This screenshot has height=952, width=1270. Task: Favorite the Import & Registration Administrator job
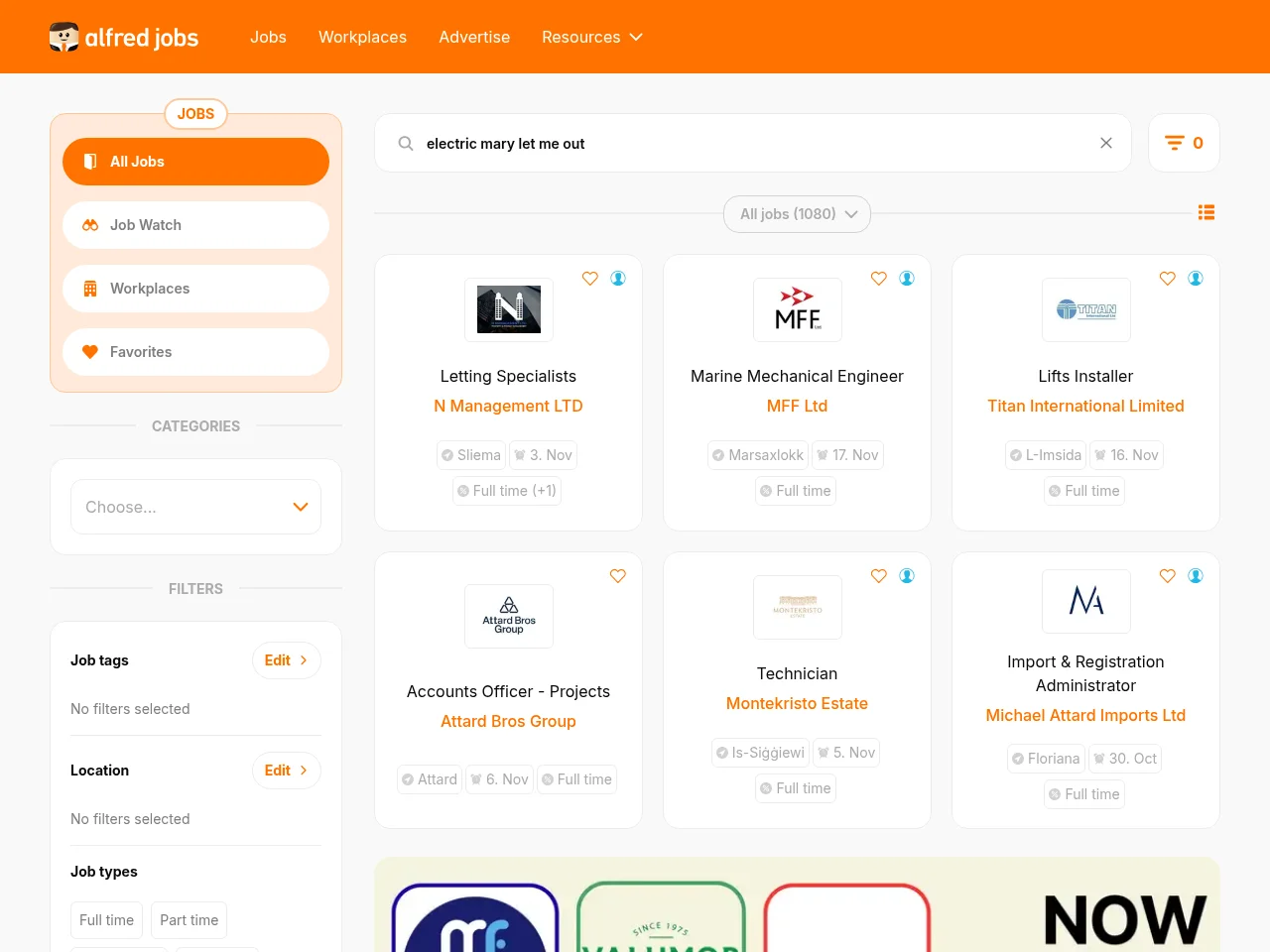(1168, 576)
